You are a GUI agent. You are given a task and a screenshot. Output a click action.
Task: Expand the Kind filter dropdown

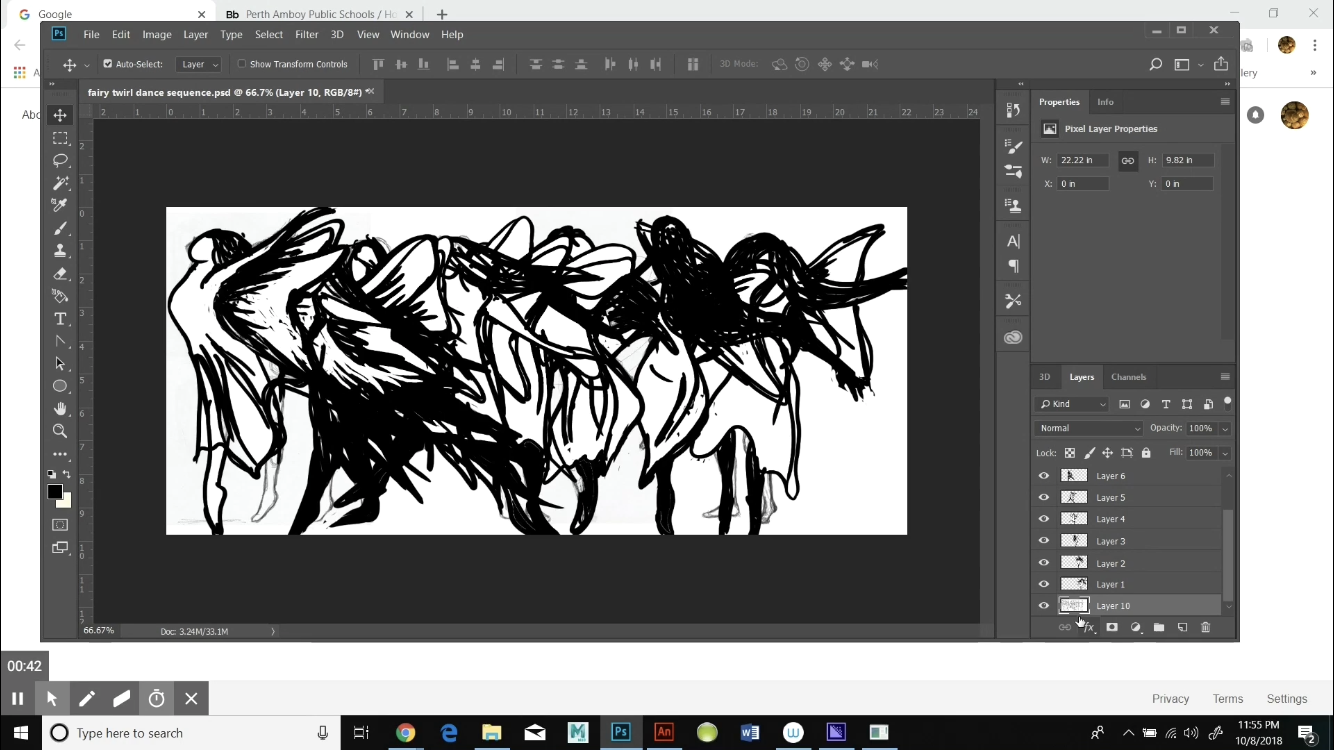click(x=1071, y=404)
